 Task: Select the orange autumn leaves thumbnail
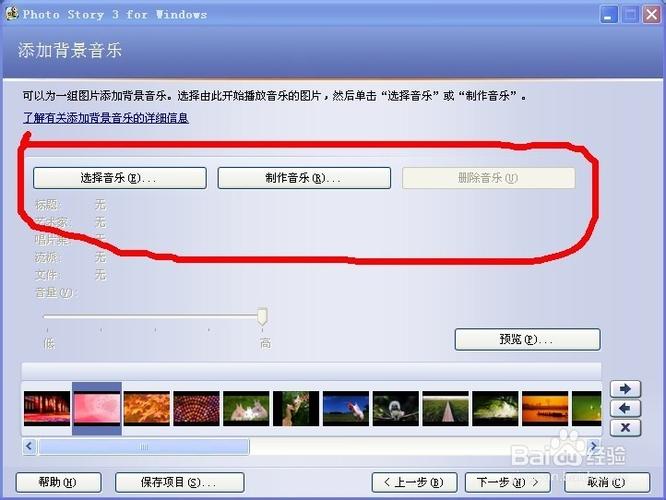[x=147, y=408]
